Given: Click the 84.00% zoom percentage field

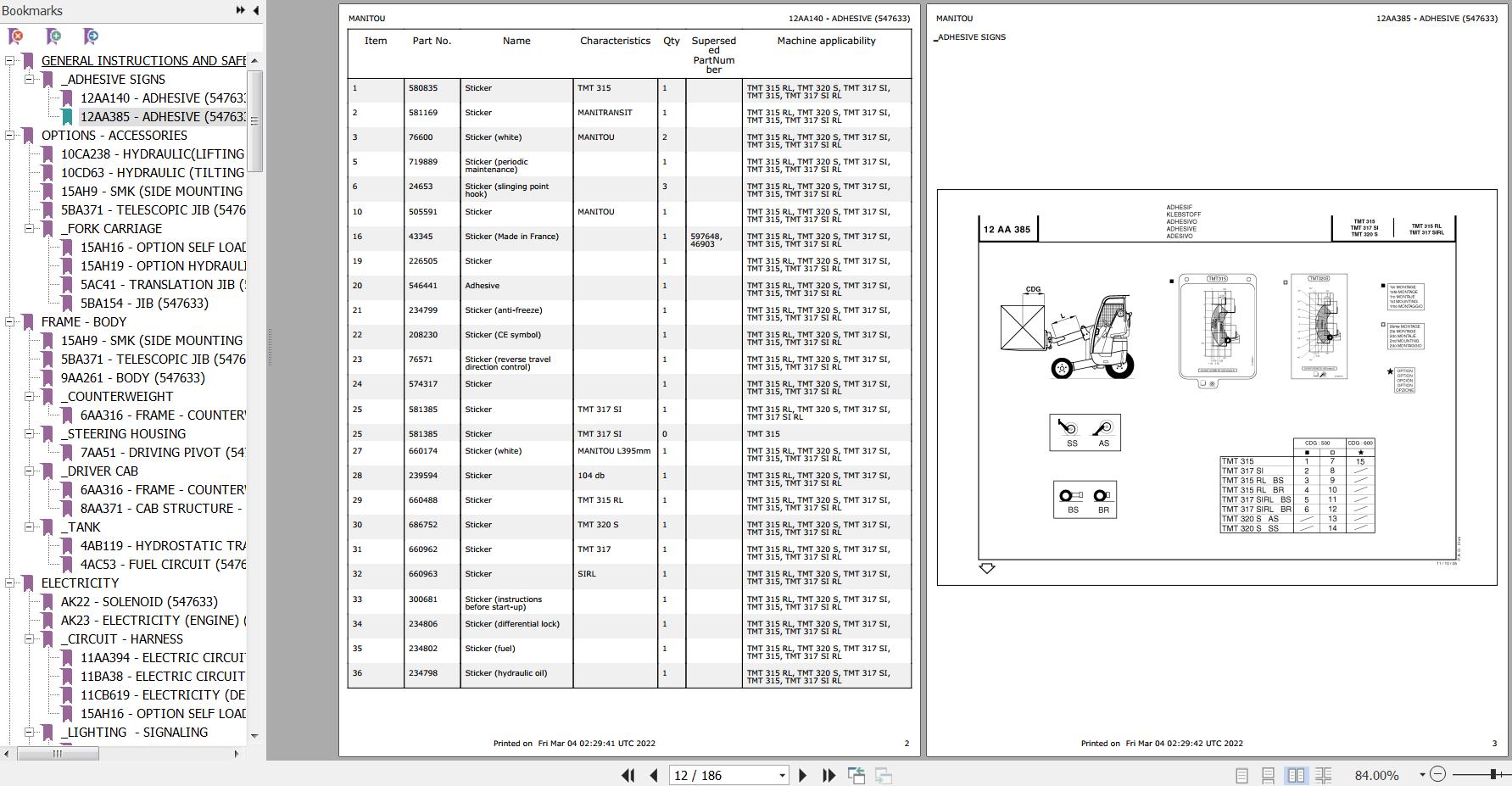Looking at the screenshot, I should (1377, 775).
